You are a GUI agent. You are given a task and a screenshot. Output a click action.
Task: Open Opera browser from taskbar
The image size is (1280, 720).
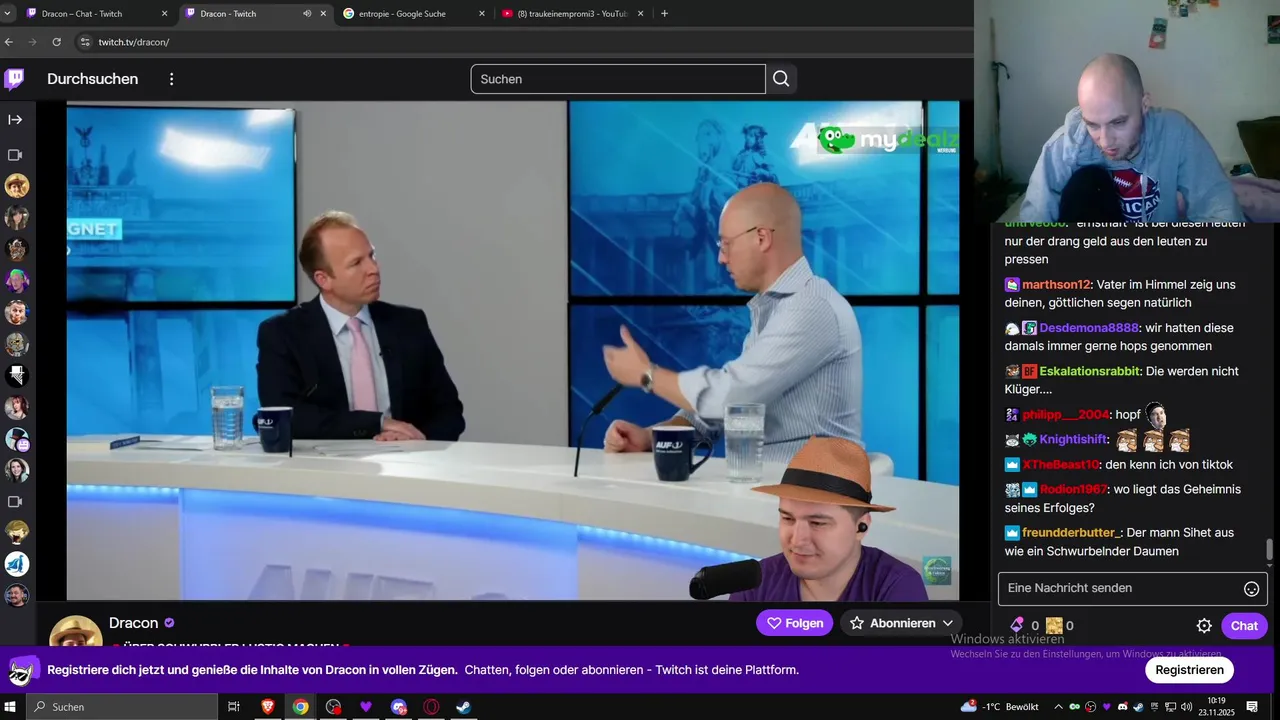tap(431, 707)
